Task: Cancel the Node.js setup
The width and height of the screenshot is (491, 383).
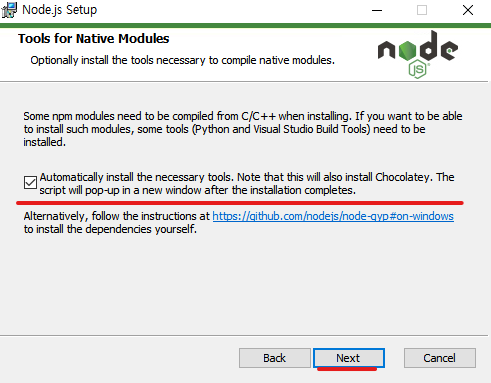Action: 440,358
